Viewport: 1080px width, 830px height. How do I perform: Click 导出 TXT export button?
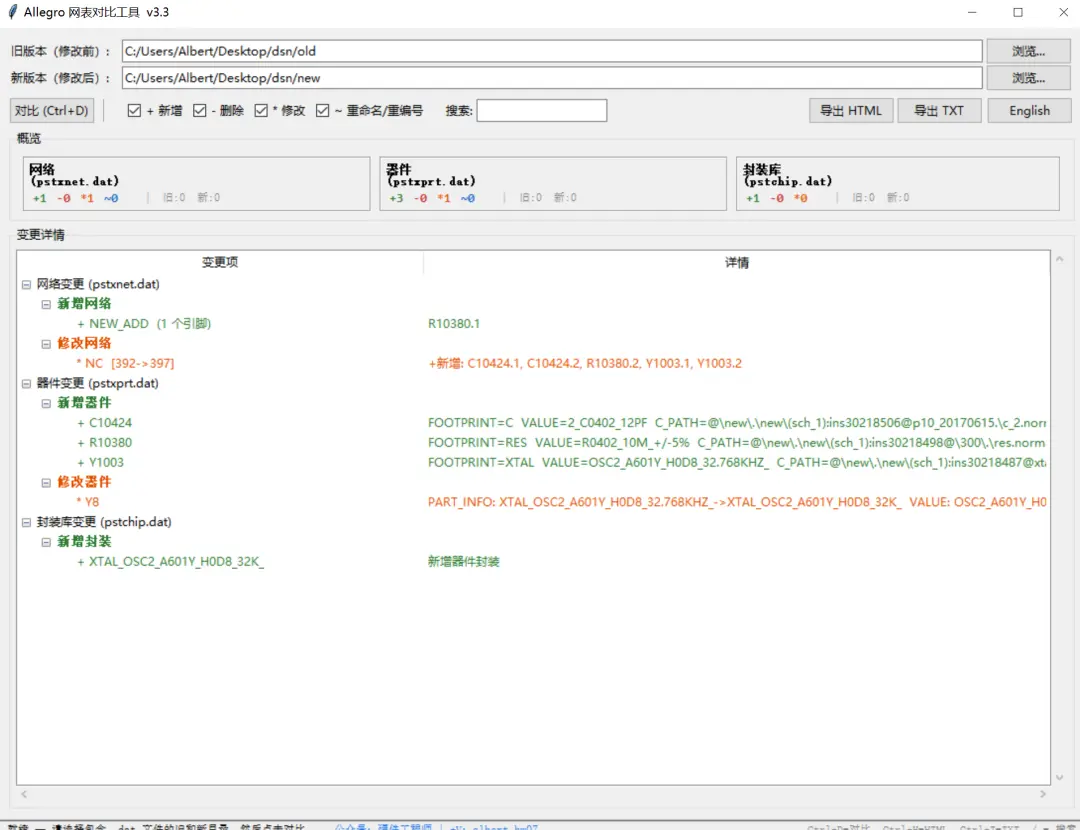click(x=939, y=110)
